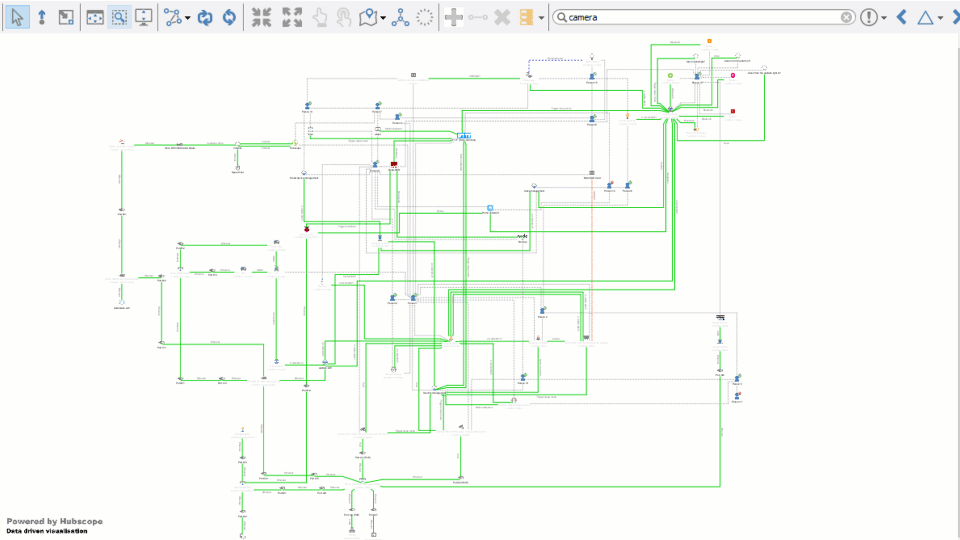This screenshot has width=960, height=540.
Task: Click the expand arrows icon
Action: tap(292, 17)
